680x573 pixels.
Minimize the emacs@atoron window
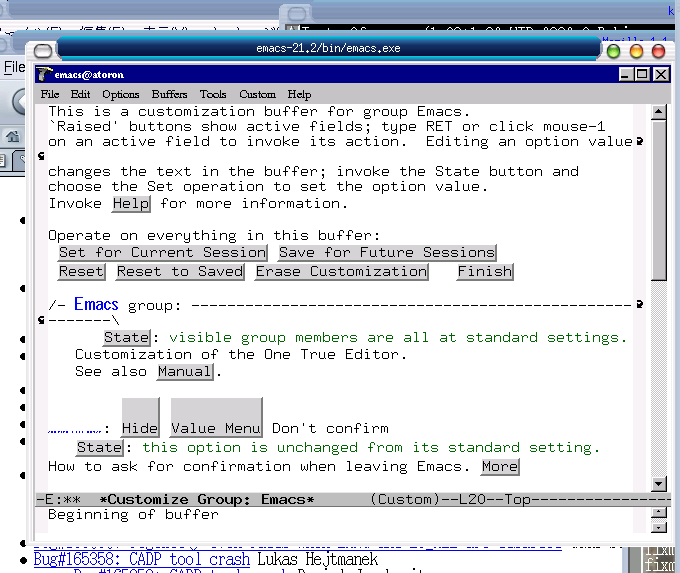point(625,75)
